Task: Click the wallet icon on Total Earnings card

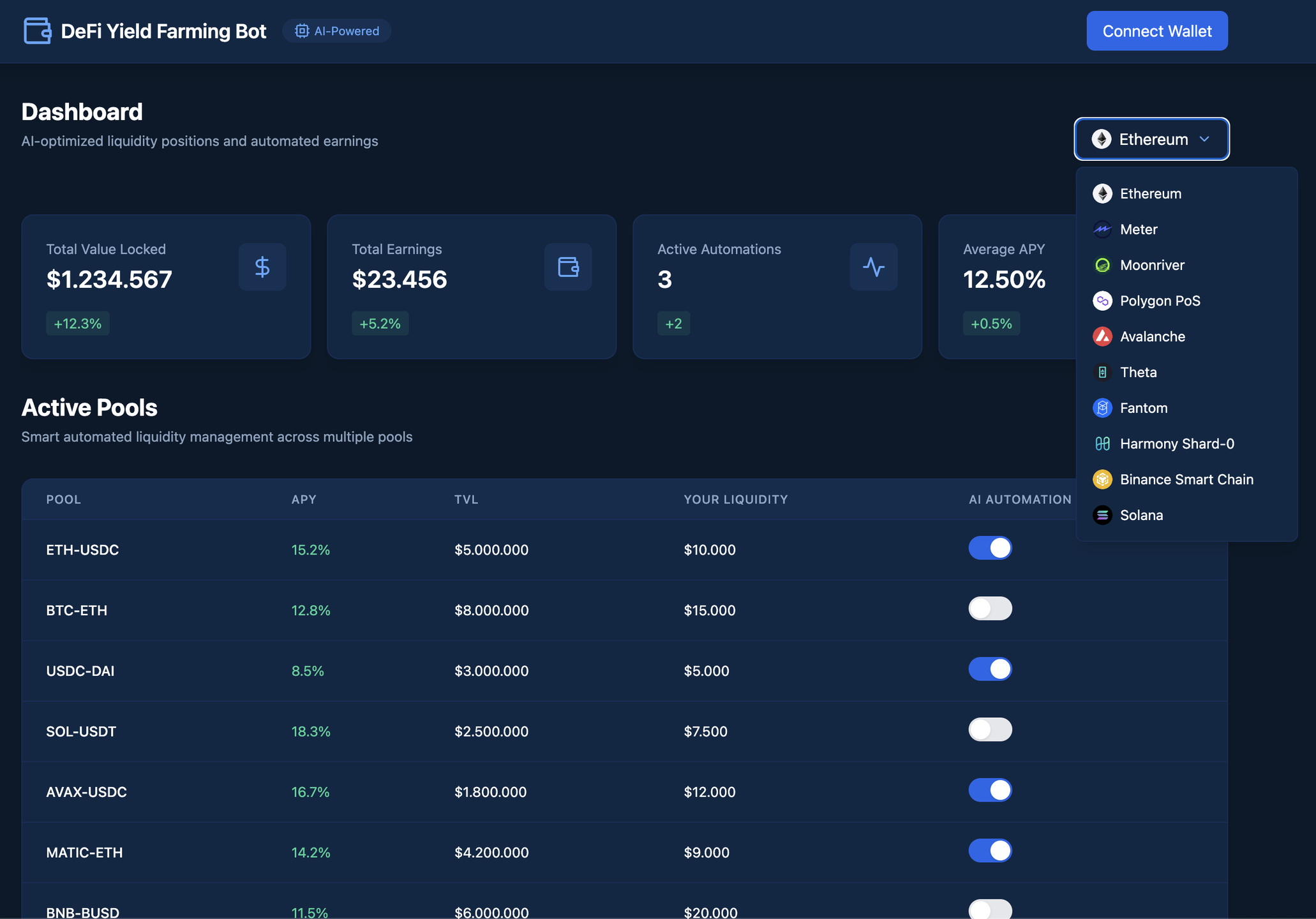Action: [x=568, y=267]
